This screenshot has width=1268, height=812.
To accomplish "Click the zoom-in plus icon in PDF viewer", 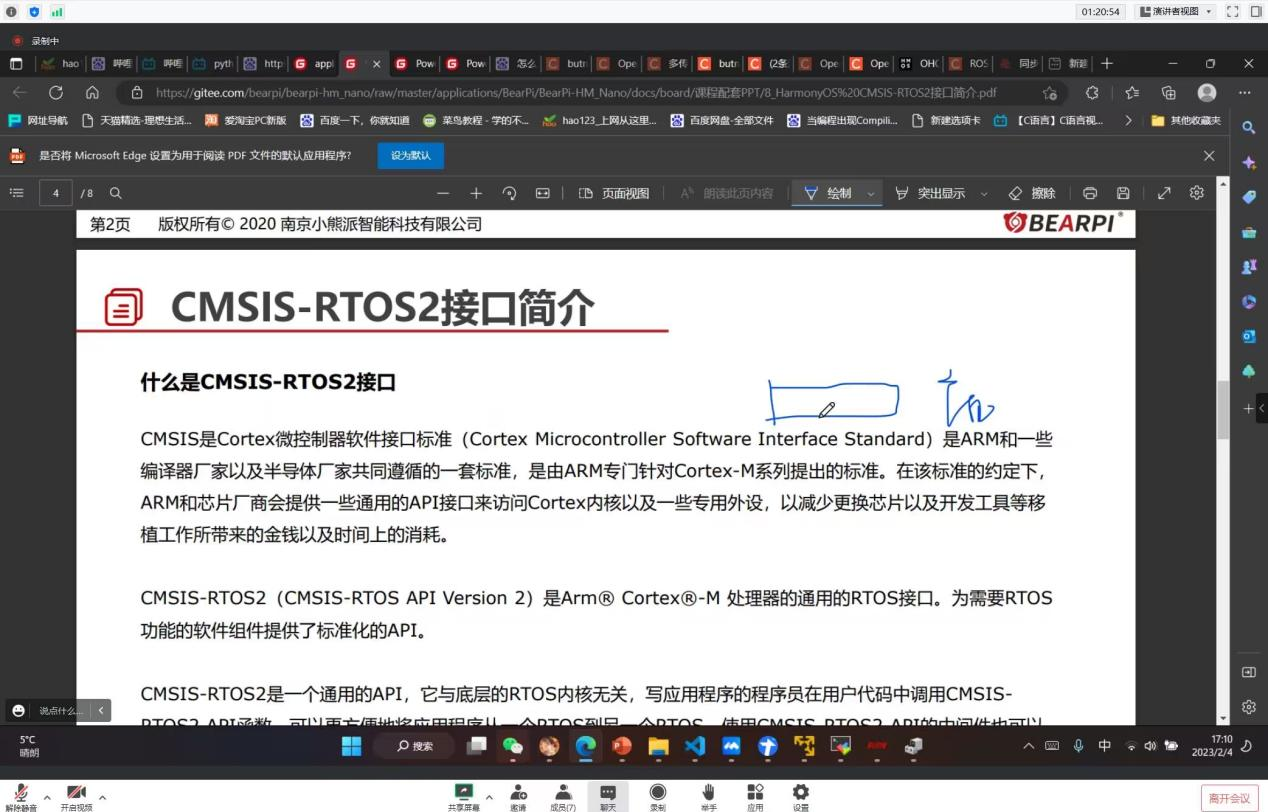I will tap(478, 192).
